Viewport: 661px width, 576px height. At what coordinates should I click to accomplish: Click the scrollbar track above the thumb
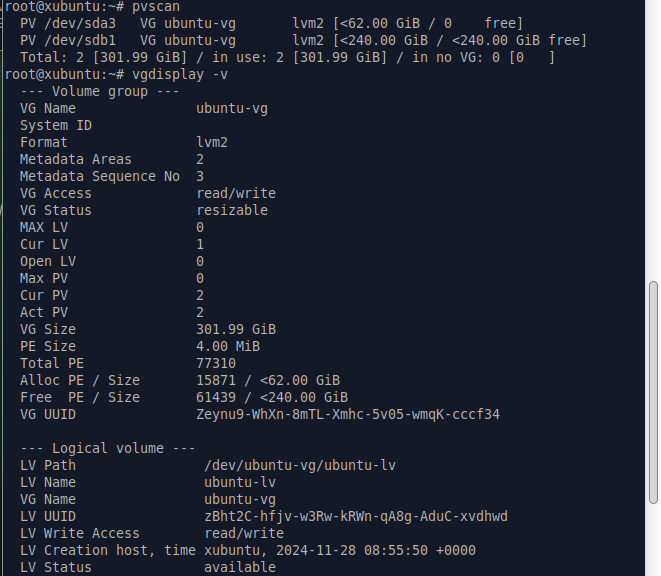[x=653, y=140]
